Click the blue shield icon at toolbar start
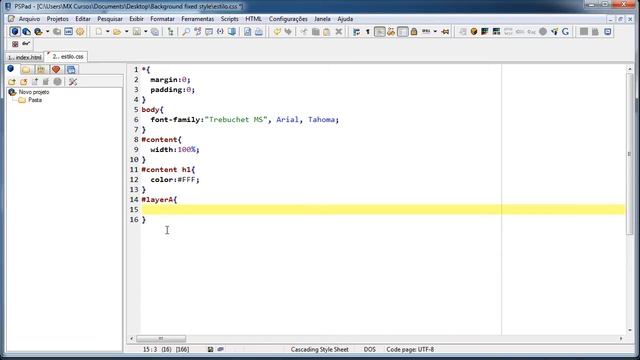Viewport: 640px width, 360px height. (x=15, y=31)
